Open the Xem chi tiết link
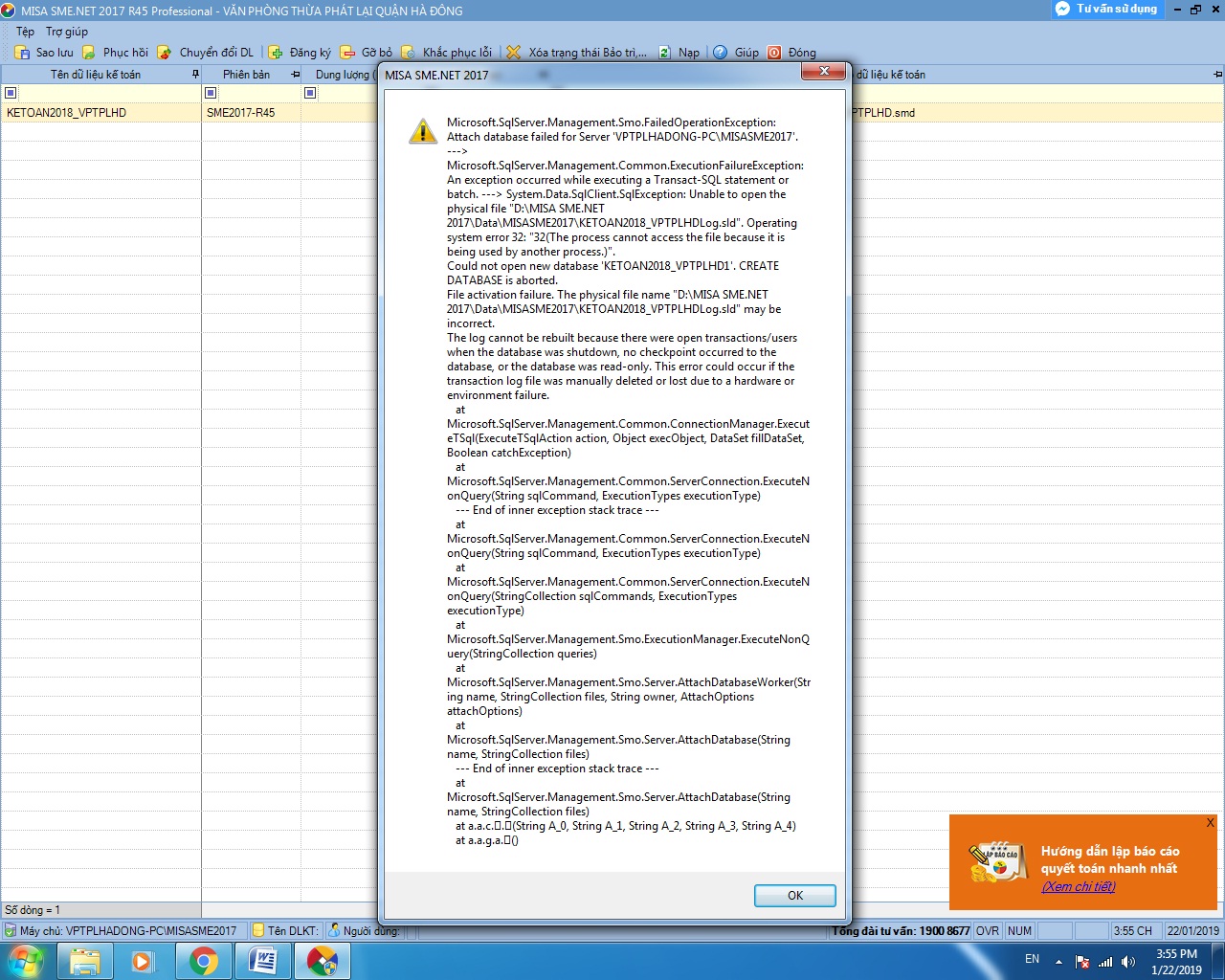This screenshot has width=1225, height=980. [x=1079, y=886]
